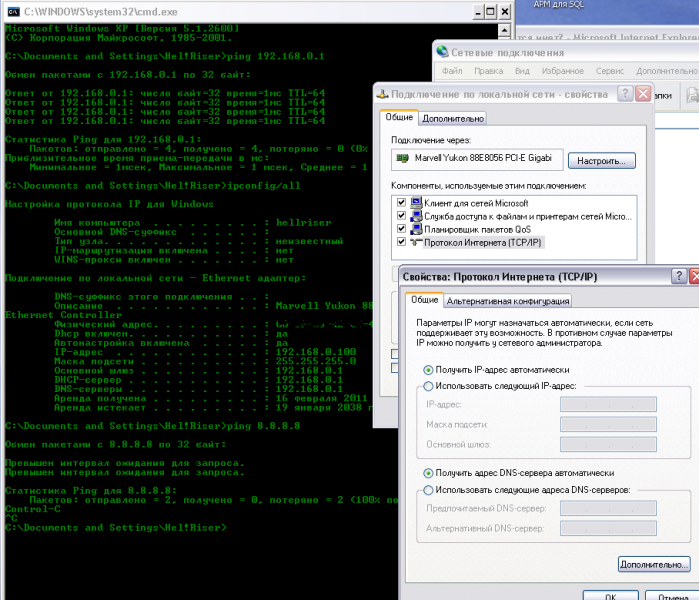Image resolution: width=699 pixels, height=600 pixels.
Task: Open 'Дополнительно' menu in Network Connections menu bar
Action: 666,71
